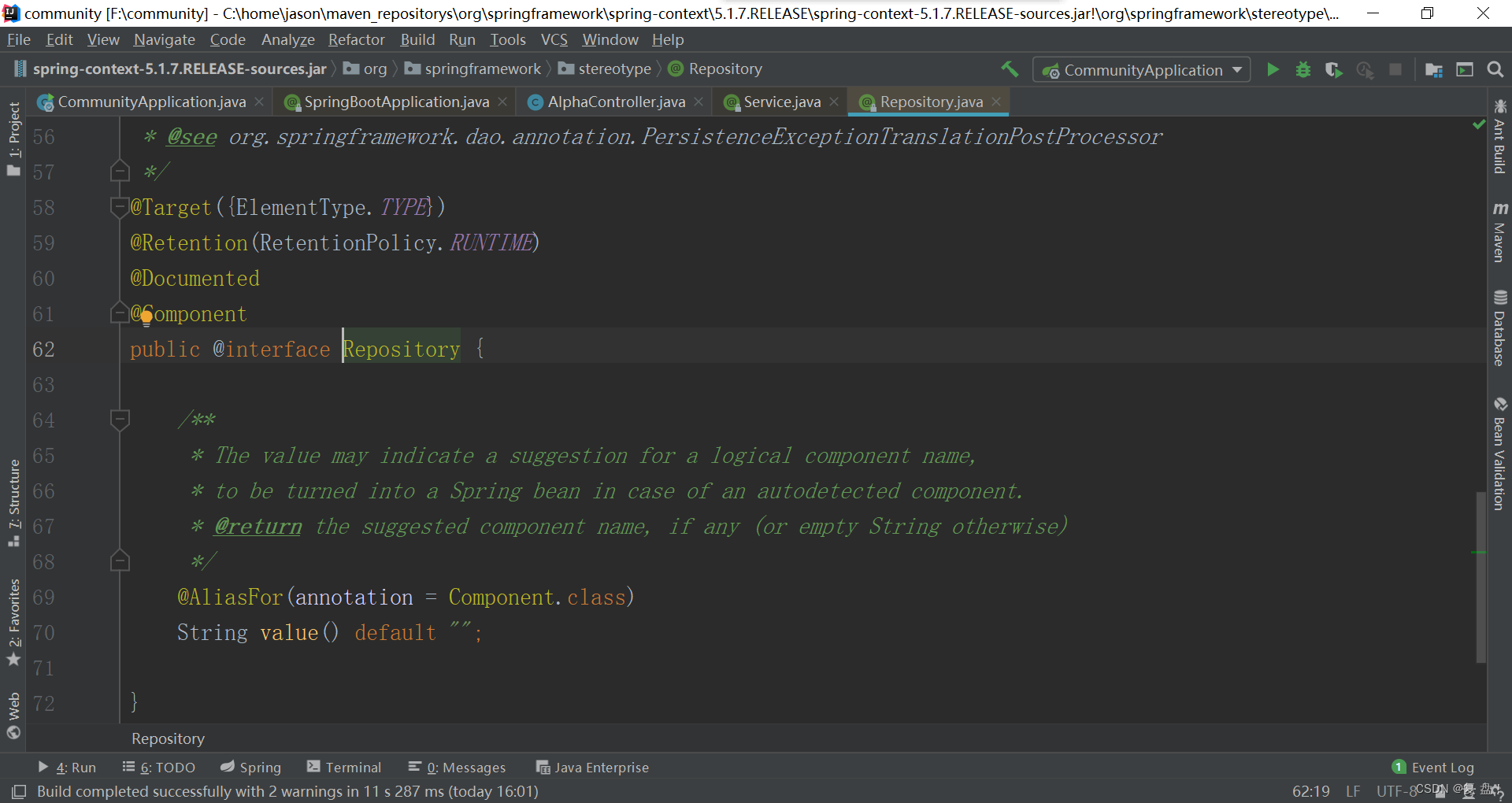Screen dimensions: 1512x803
Task: Switch to CommunityApplication.java tab
Action: point(151,102)
